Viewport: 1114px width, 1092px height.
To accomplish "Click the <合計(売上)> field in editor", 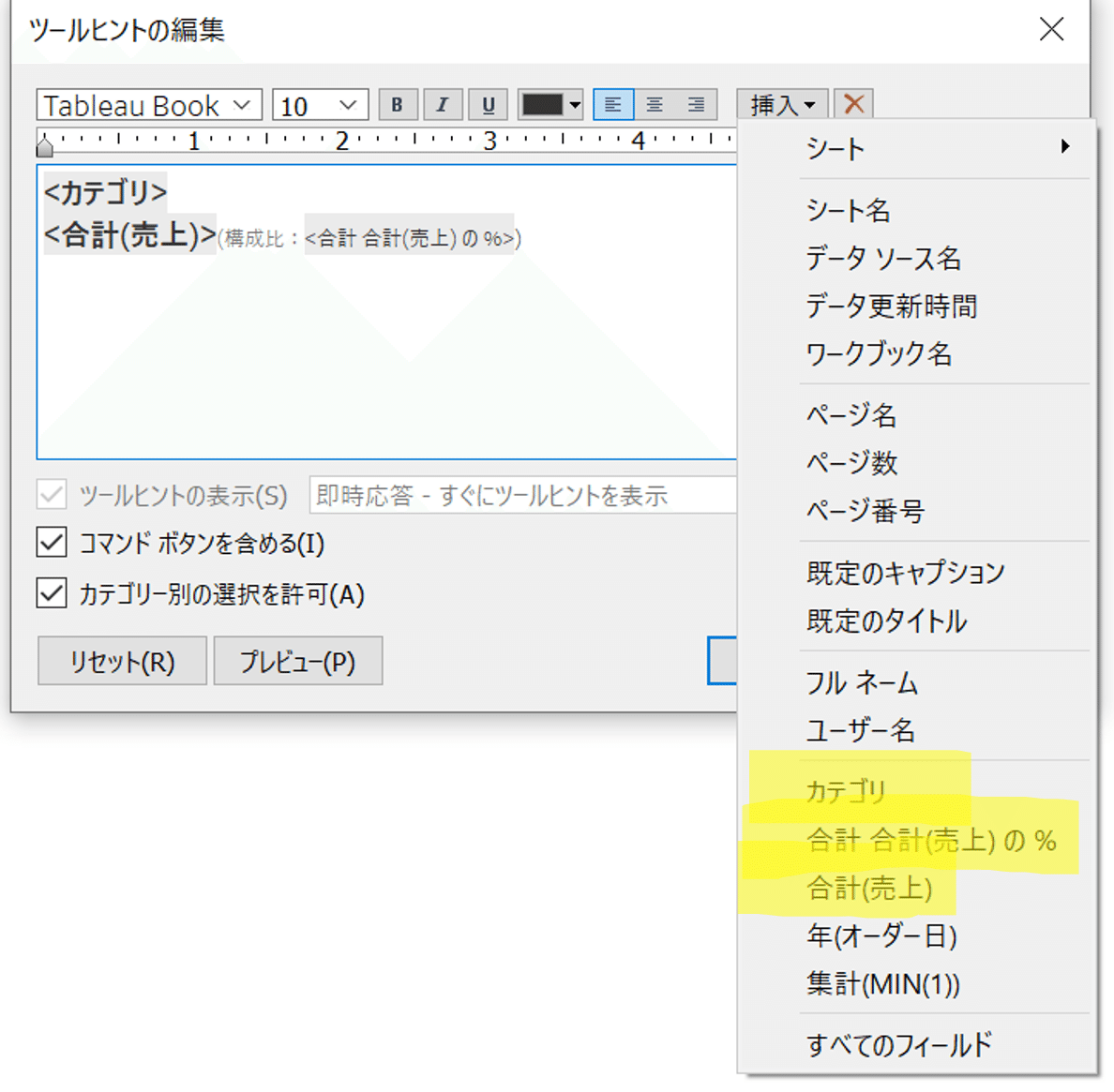I will point(130,235).
